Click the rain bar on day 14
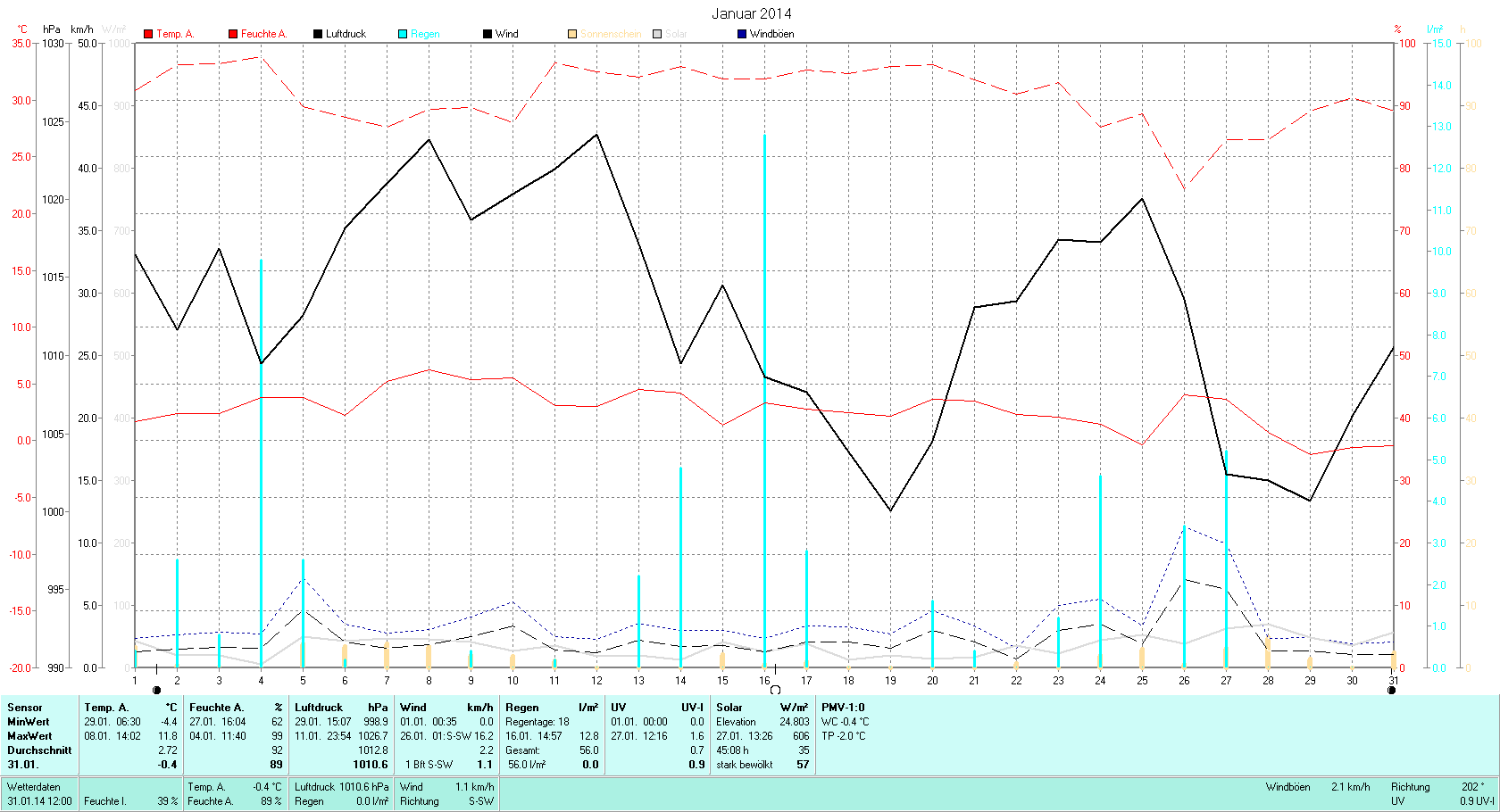 pos(680,568)
